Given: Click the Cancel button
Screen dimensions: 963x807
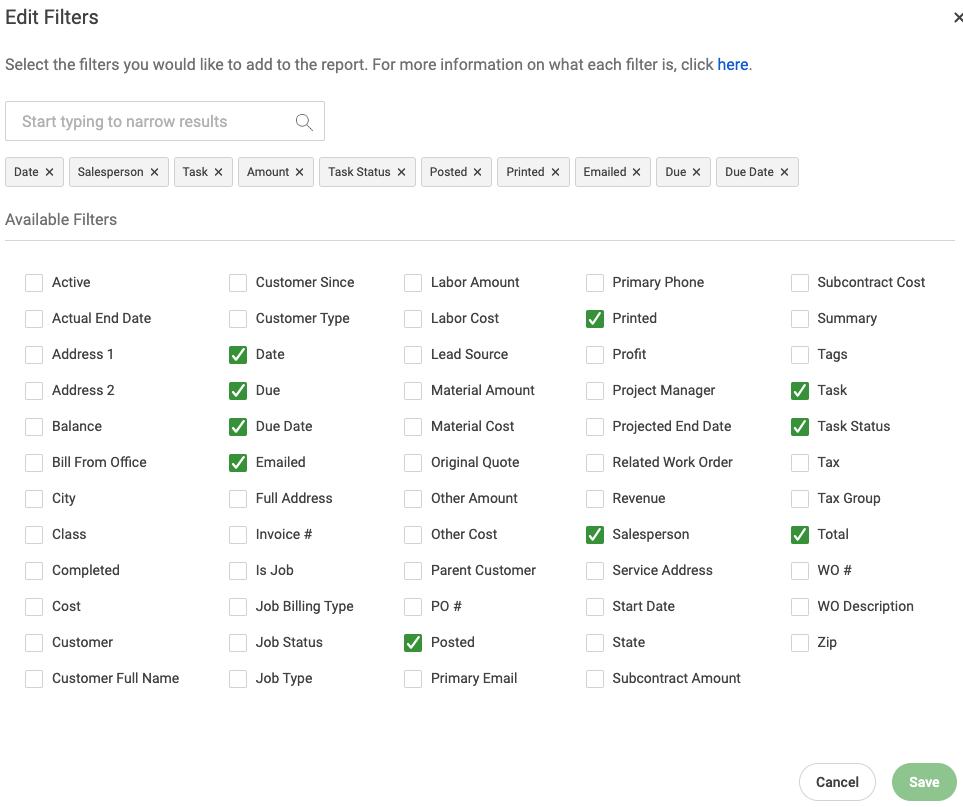Looking at the screenshot, I should coord(837,782).
